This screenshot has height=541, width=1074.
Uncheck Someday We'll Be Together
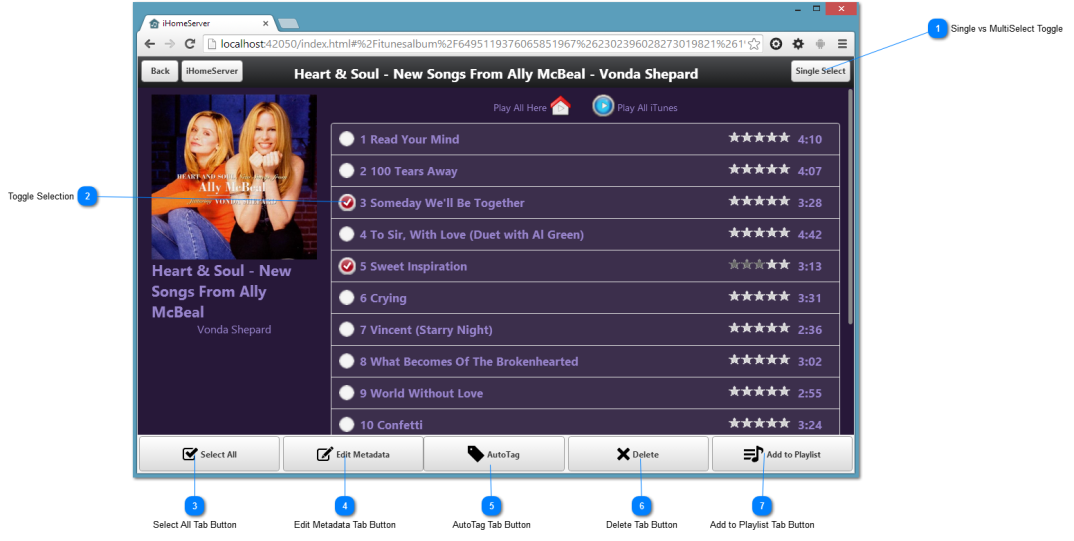pos(347,202)
